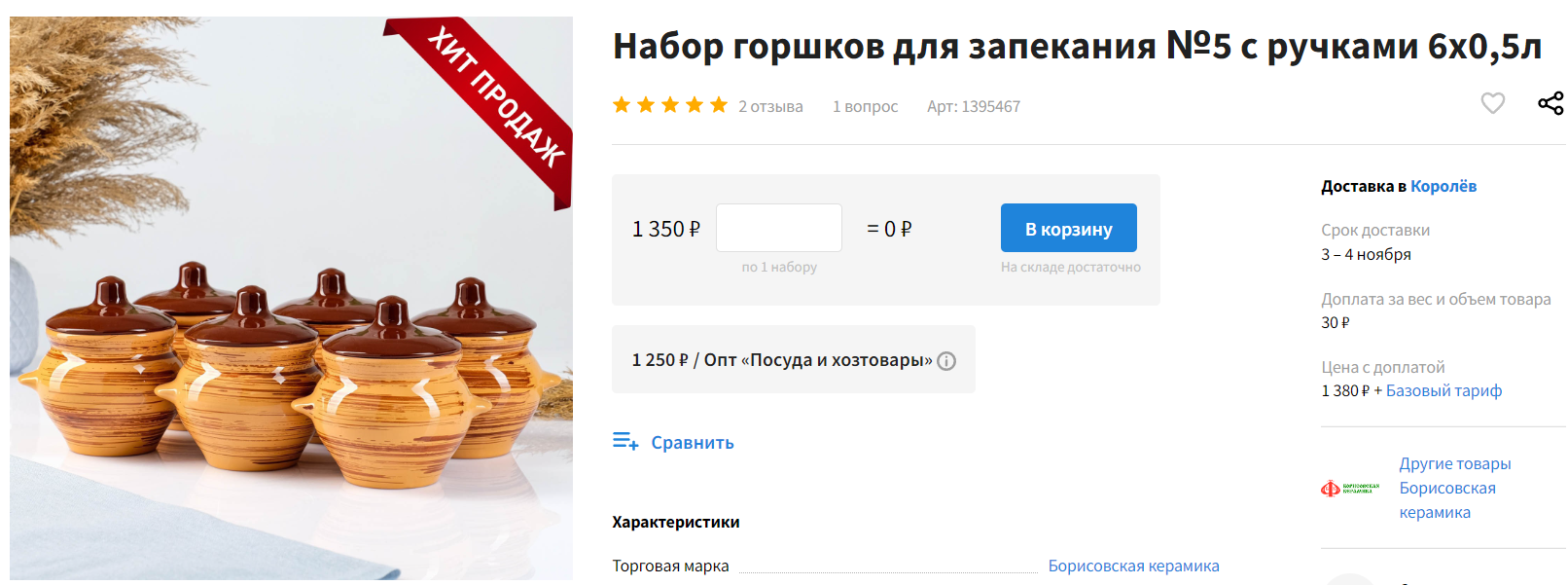1568x585 pixels.
Task: Enlarge the clay pots product photo
Action: pyautogui.click(x=291, y=298)
